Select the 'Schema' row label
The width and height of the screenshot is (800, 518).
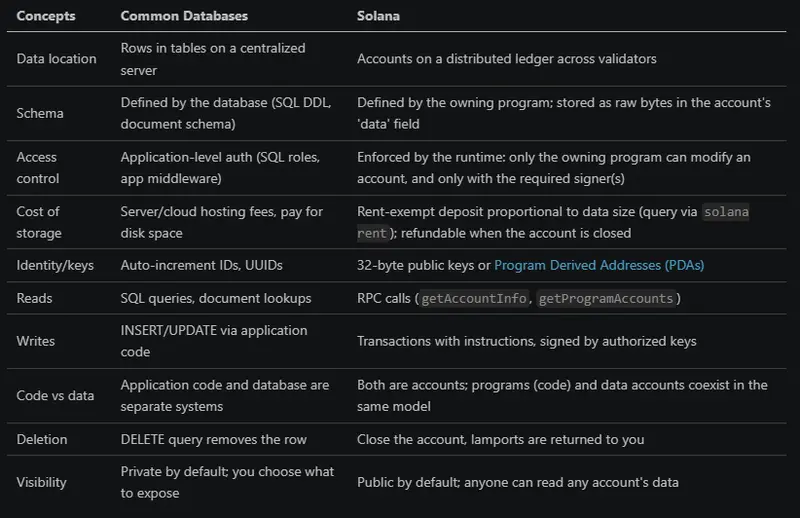(40, 113)
